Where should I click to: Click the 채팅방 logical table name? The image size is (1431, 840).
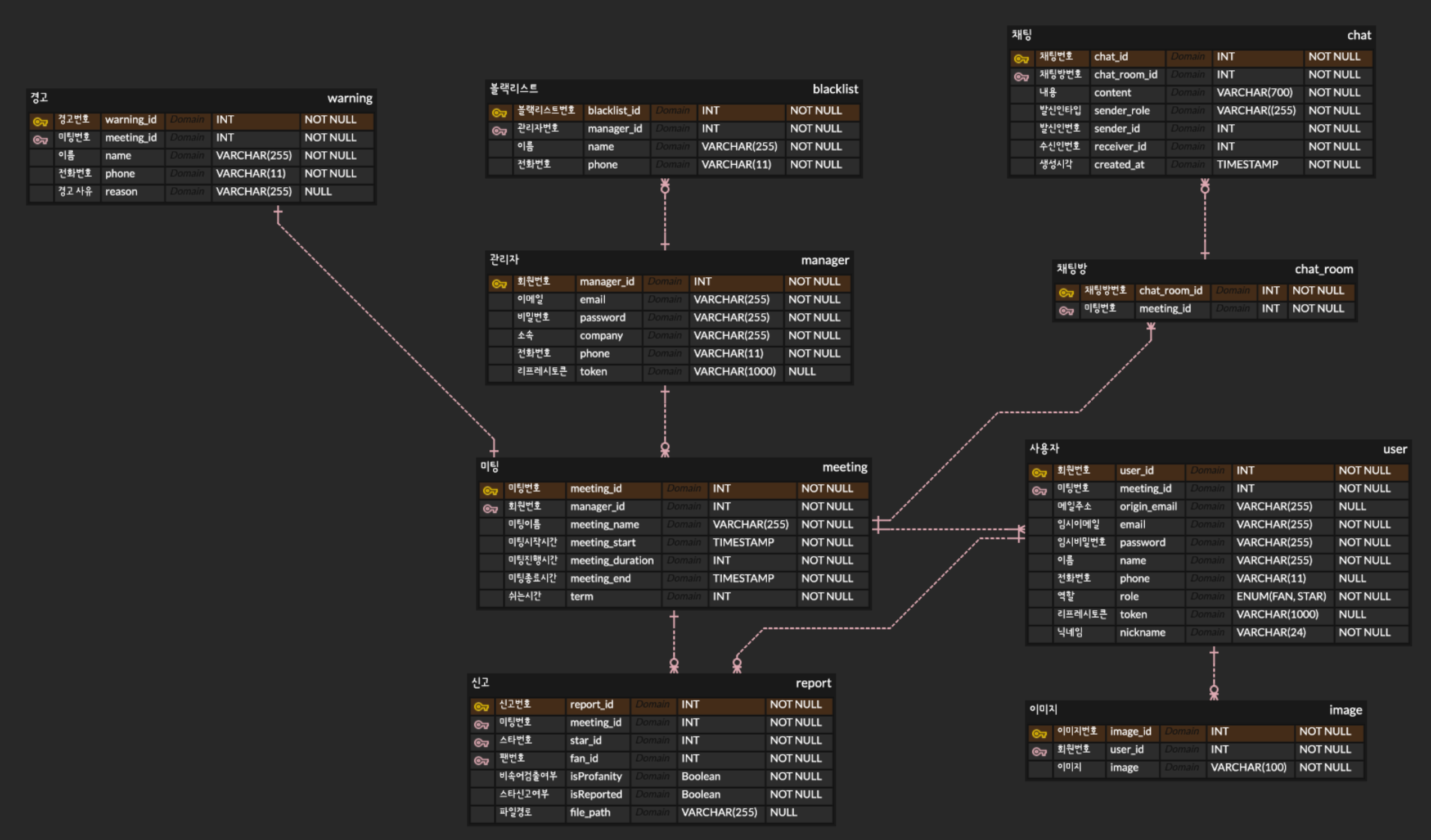(1072, 268)
